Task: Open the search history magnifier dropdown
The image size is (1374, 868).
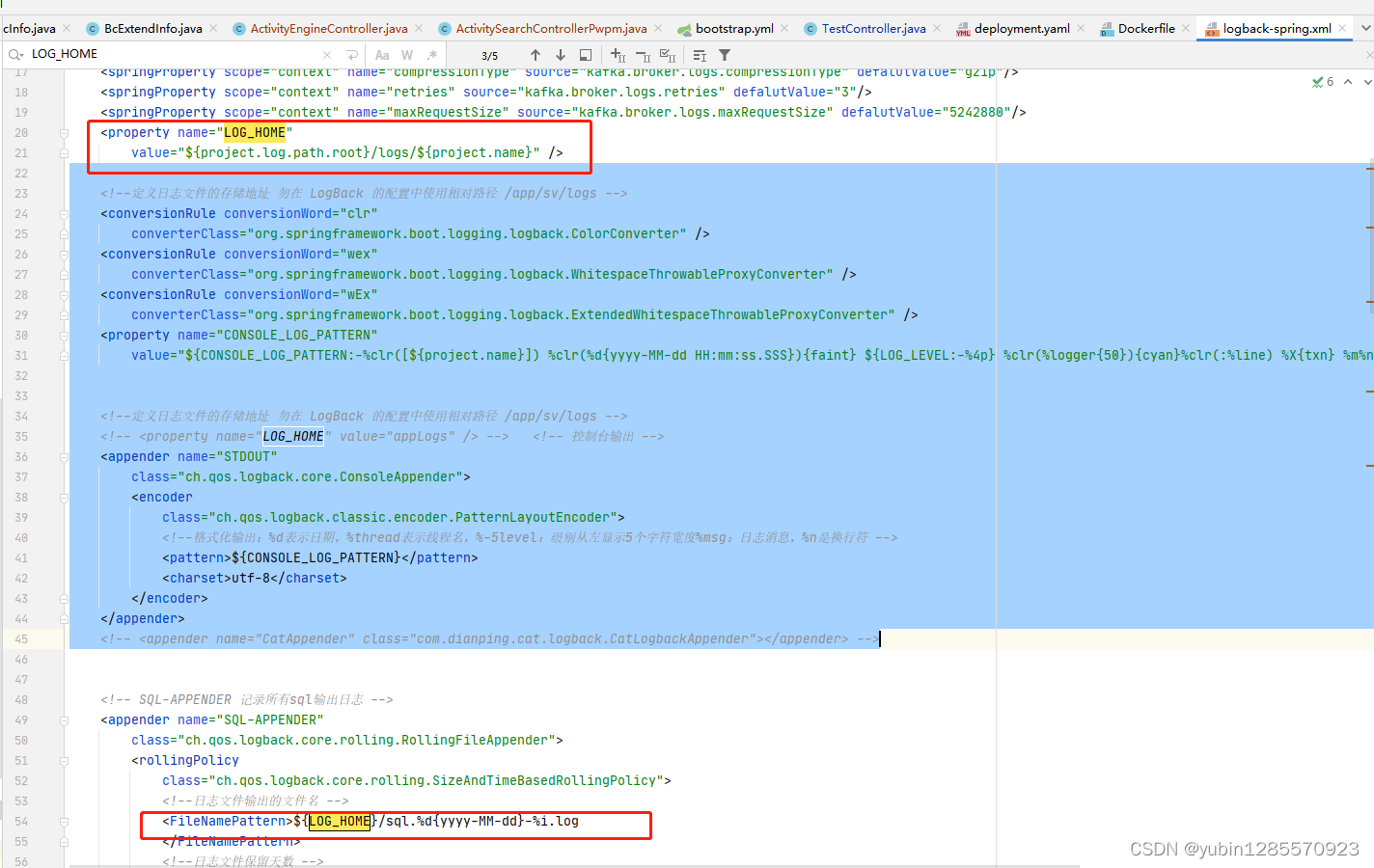Action: (15, 55)
